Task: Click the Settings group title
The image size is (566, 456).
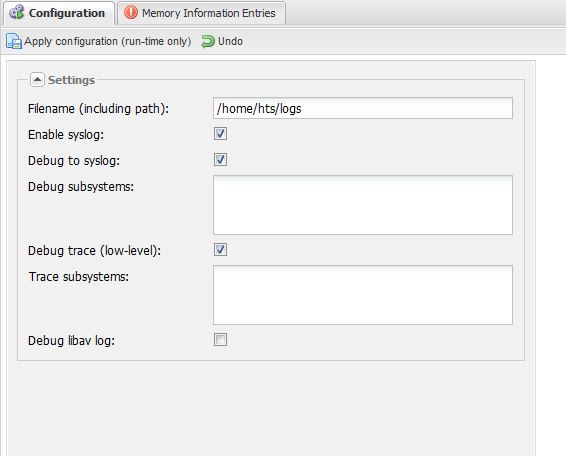Action: [71, 80]
